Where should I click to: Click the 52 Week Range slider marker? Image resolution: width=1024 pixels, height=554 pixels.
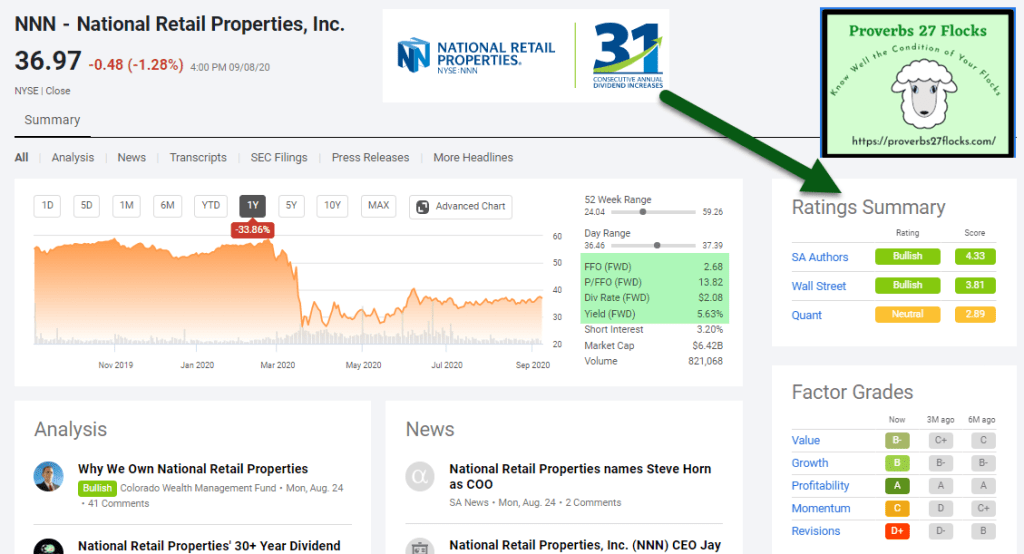coord(642,212)
